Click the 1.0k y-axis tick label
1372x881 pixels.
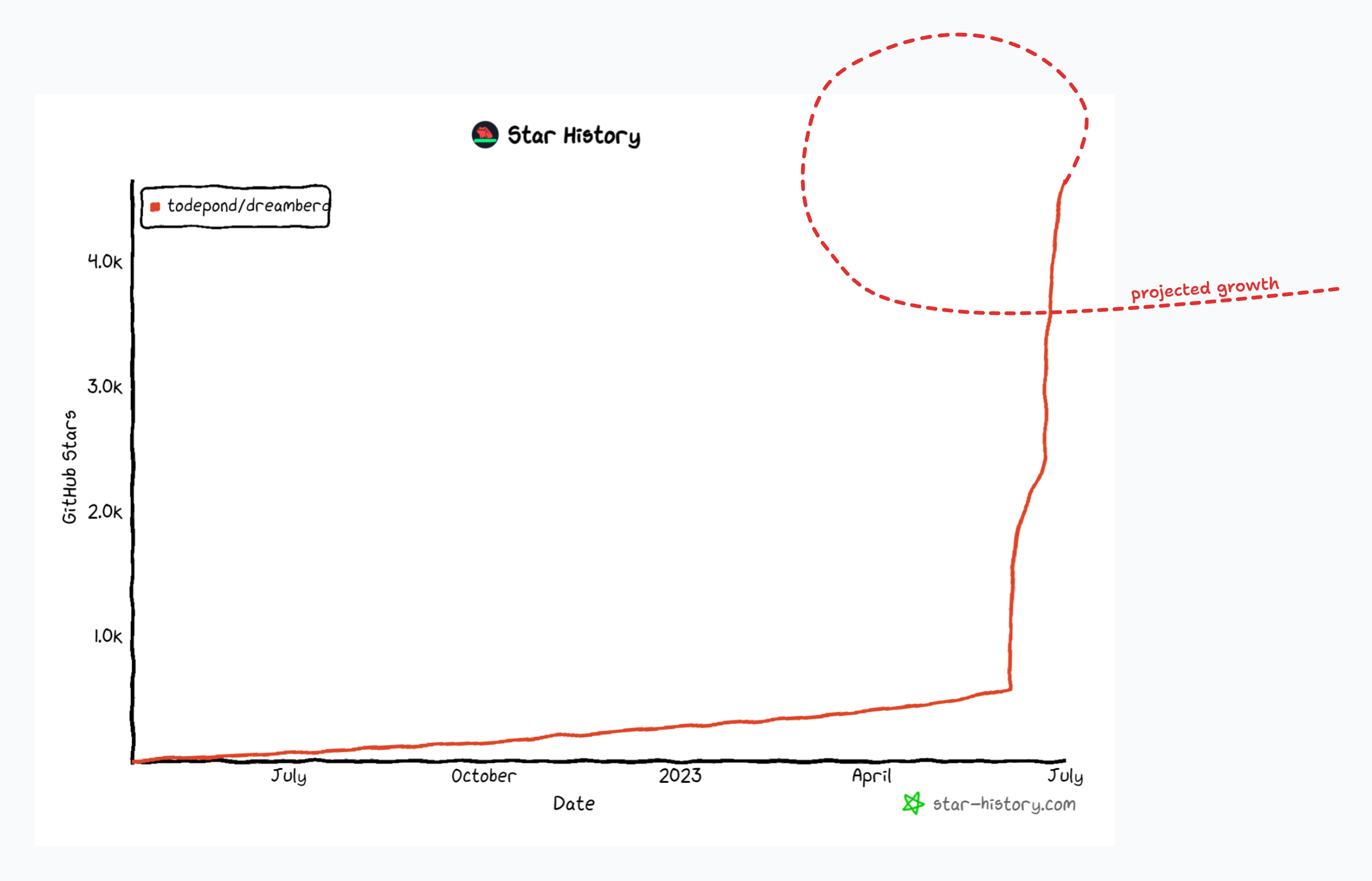pos(107,636)
